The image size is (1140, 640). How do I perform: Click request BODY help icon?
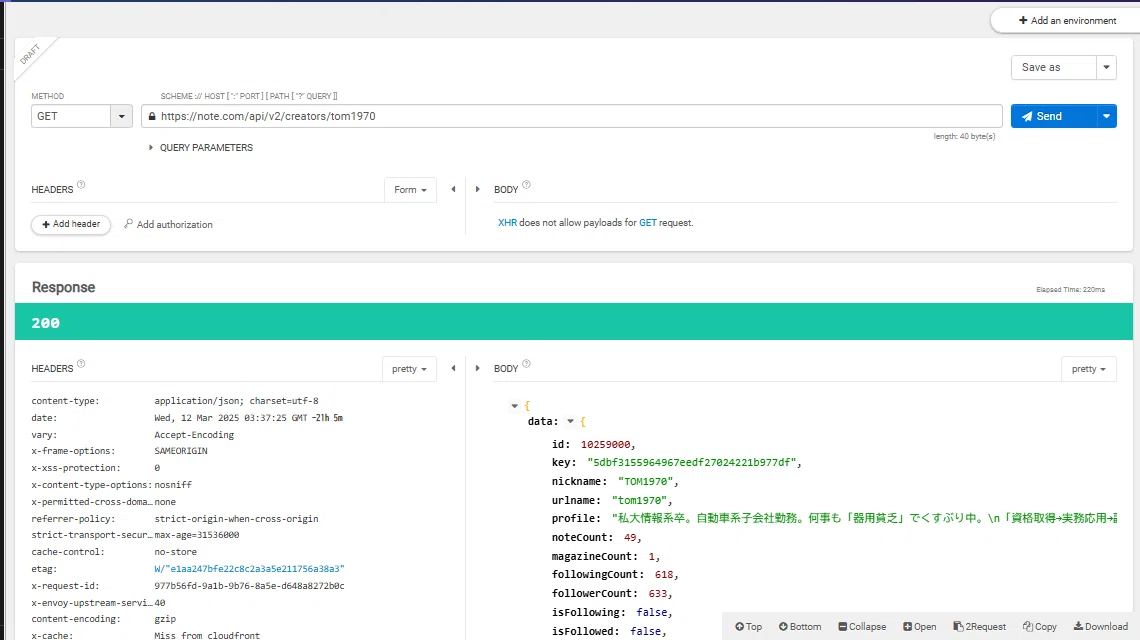click(526, 185)
